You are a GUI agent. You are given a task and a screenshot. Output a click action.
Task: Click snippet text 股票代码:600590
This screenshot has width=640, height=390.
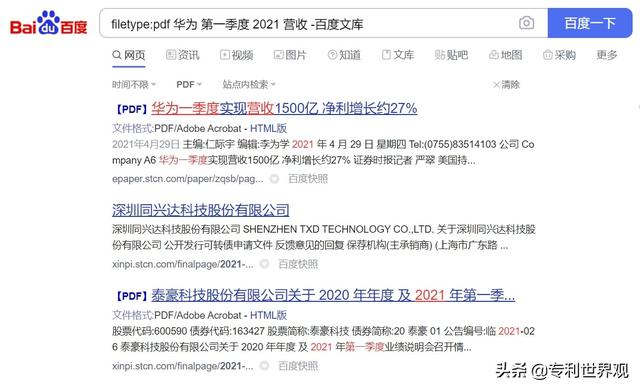tap(149, 331)
